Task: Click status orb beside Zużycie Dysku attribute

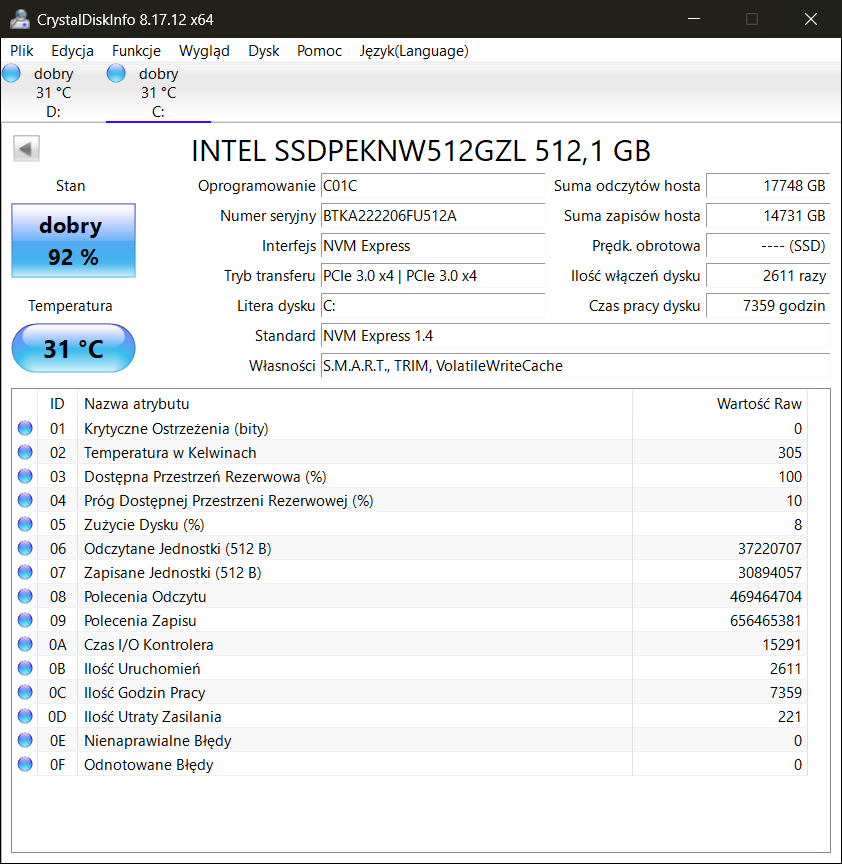Action: [x=25, y=525]
